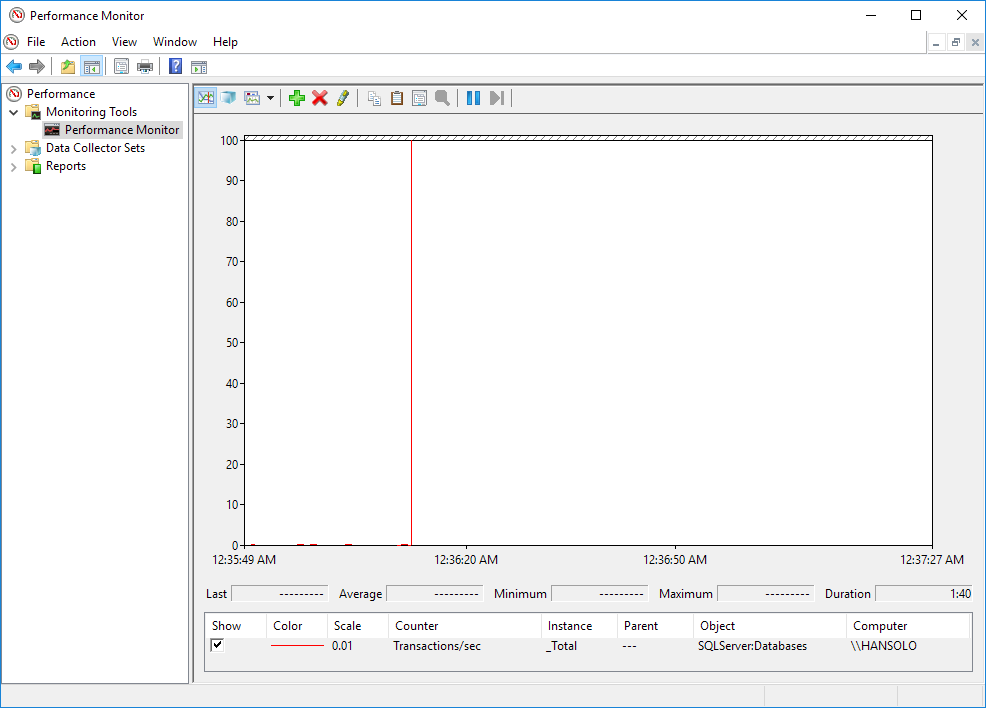Click the Paste Counter List clipboard icon
Screen dimensions: 986x708
(397, 98)
